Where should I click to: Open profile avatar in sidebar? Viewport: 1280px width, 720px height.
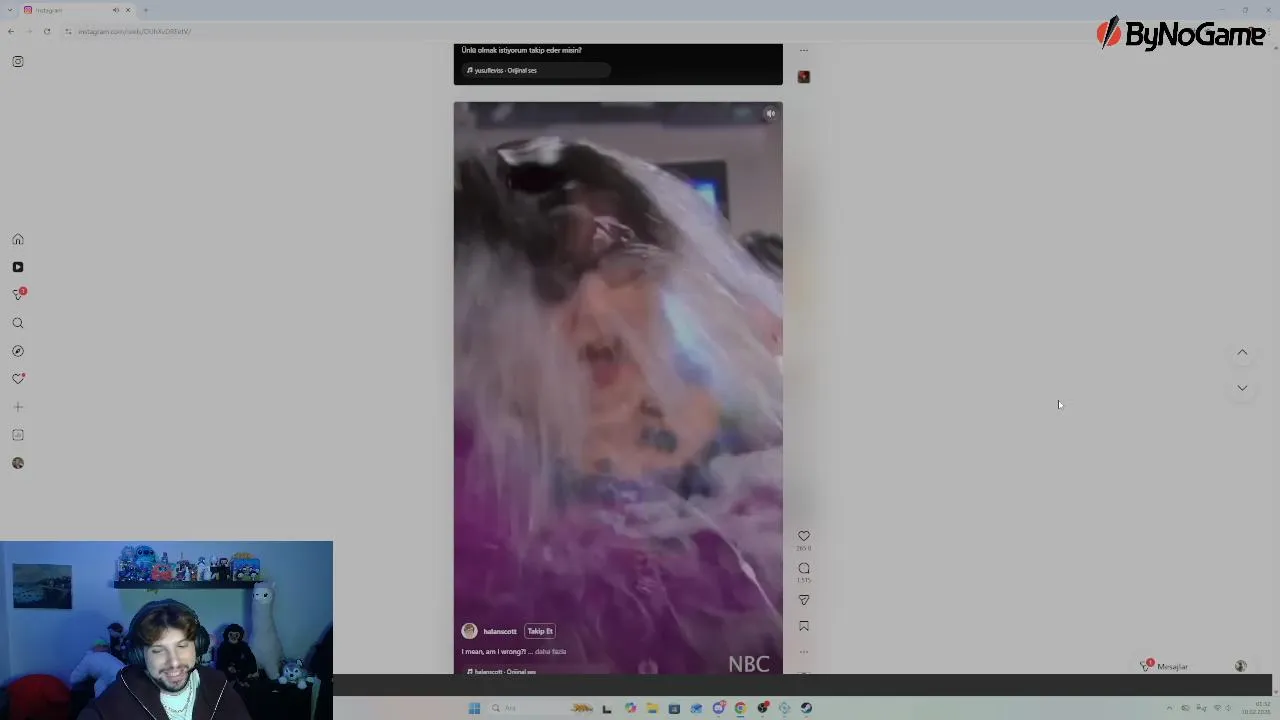tap(18, 463)
